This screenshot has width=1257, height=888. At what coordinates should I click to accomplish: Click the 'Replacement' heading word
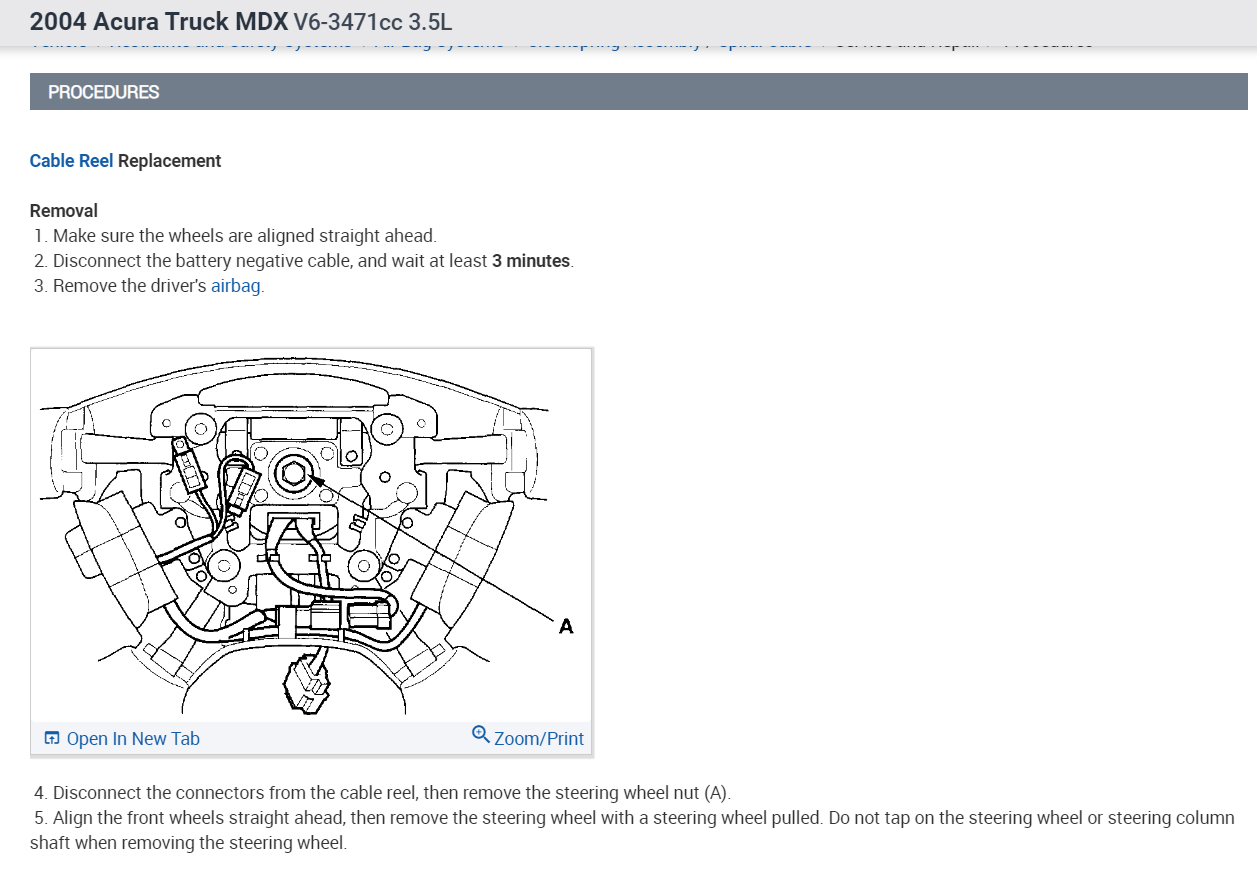coord(170,161)
